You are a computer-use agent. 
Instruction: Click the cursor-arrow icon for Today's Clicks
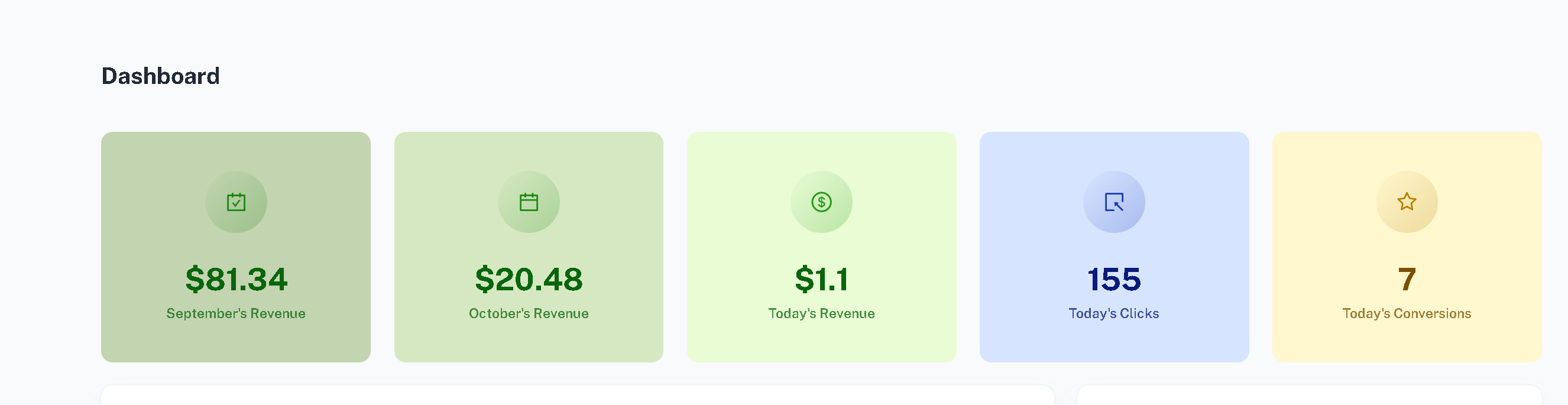click(x=1114, y=202)
